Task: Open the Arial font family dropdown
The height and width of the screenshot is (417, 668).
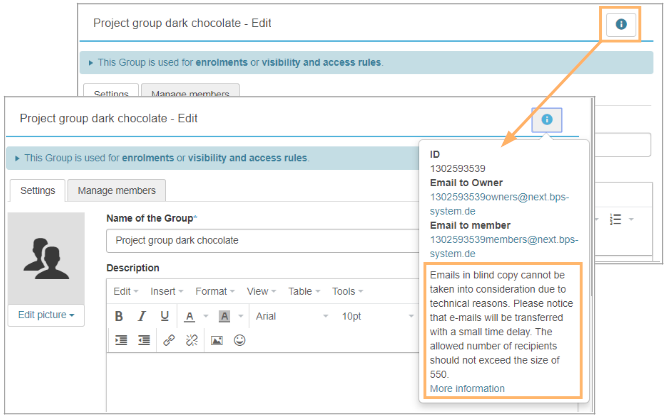Action: click(290, 316)
